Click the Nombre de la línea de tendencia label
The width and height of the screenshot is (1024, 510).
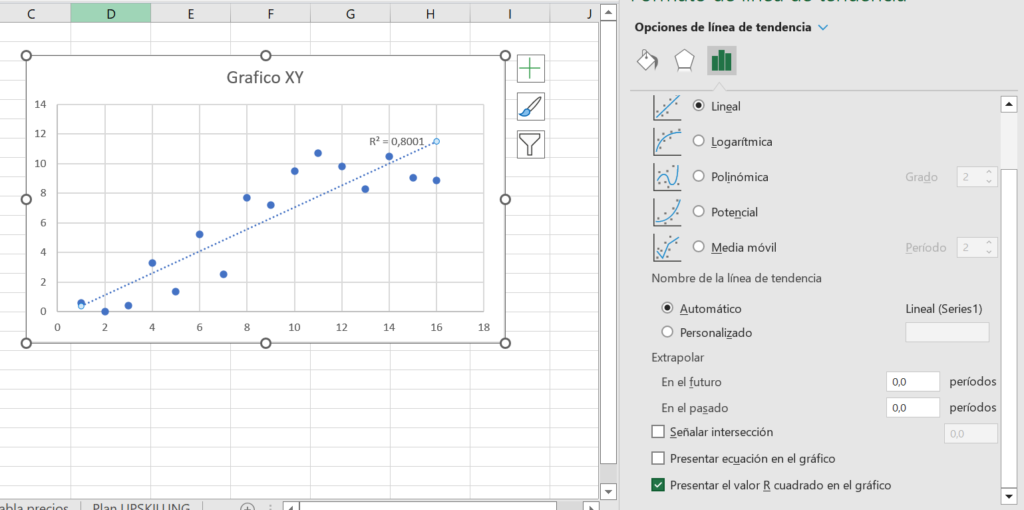click(x=736, y=278)
